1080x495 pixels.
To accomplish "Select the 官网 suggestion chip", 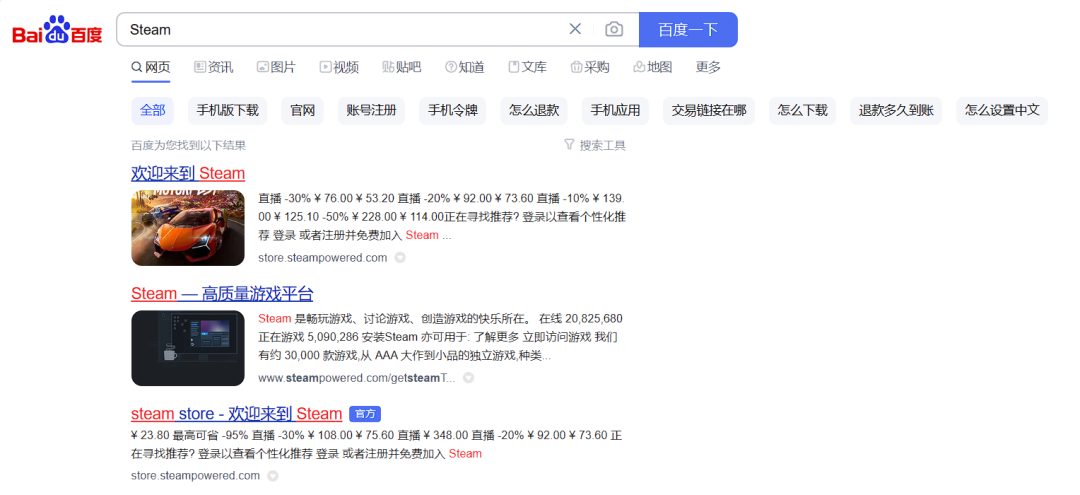I will (302, 111).
